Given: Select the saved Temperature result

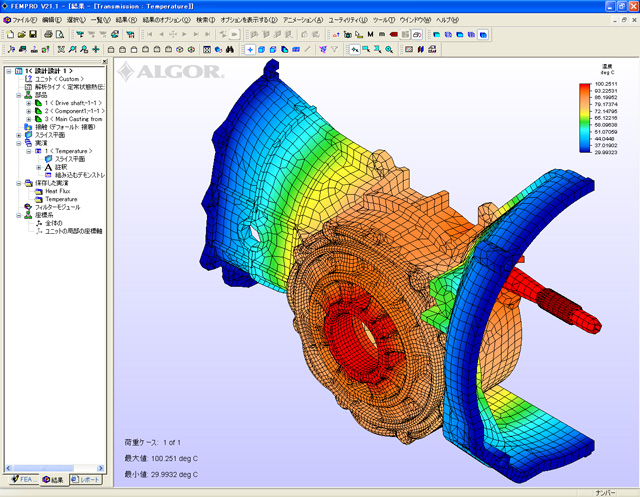Looking at the screenshot, I should click(61, 199).
